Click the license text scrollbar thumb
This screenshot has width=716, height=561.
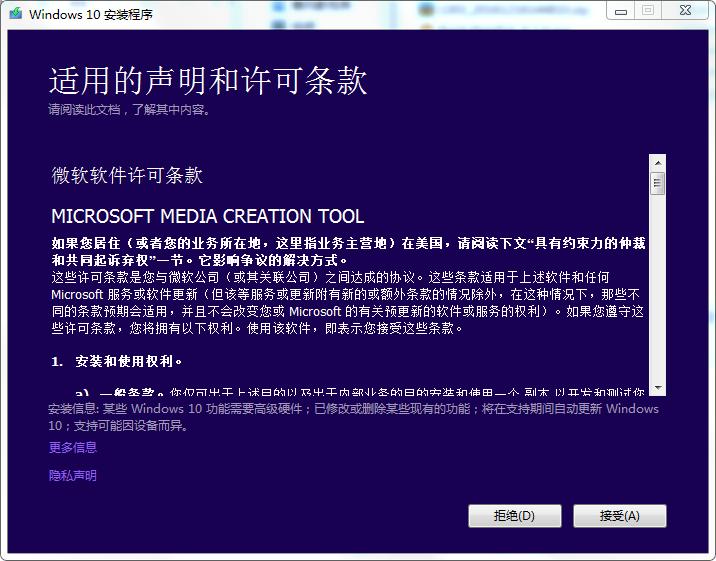658,184
